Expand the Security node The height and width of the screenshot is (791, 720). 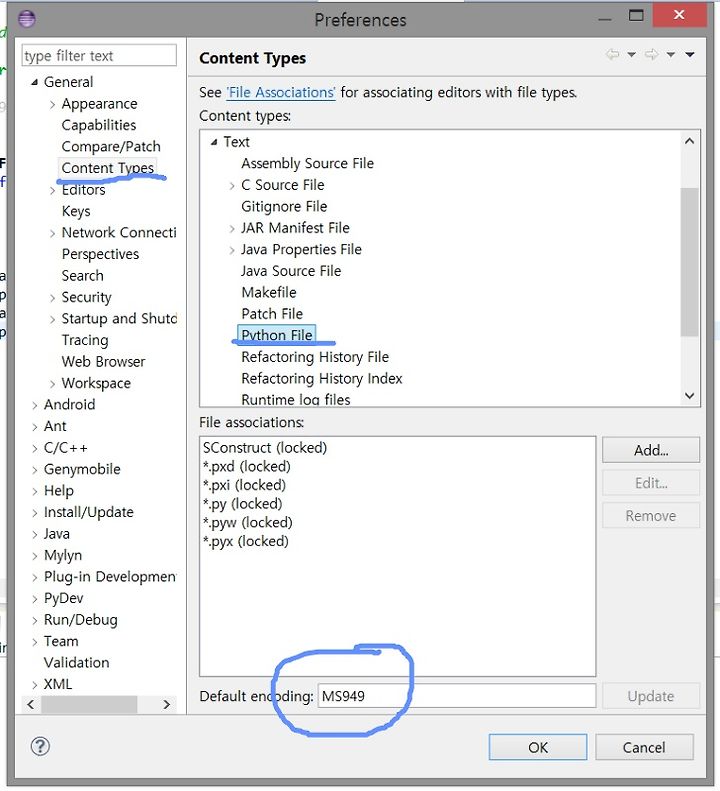click(x=52, y=298)
